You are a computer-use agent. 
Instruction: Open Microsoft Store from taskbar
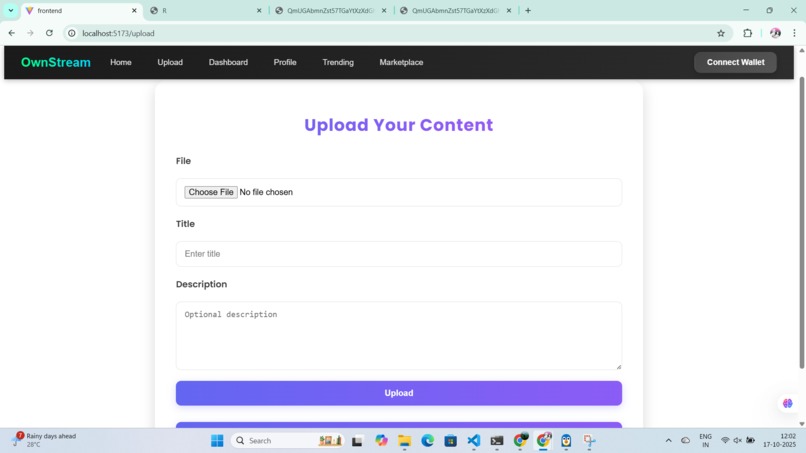point(451,441)
